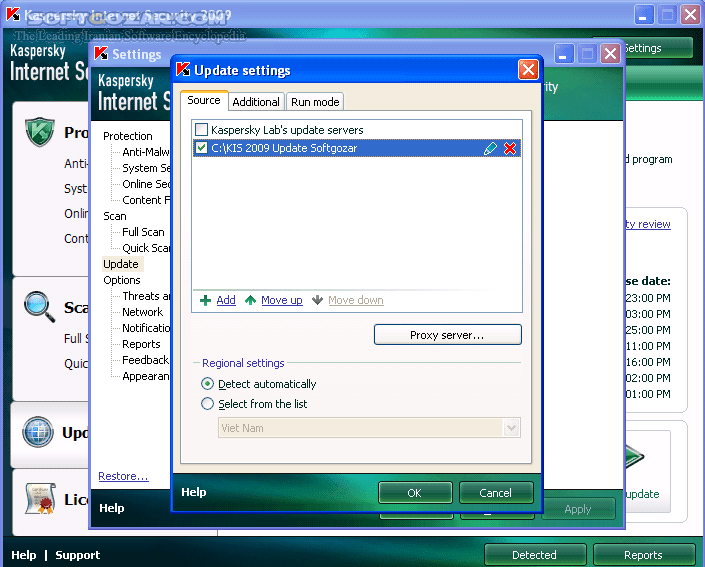The image size is (705, 567).
Task: Confirm with the OK button
Action: click(414, 493)
